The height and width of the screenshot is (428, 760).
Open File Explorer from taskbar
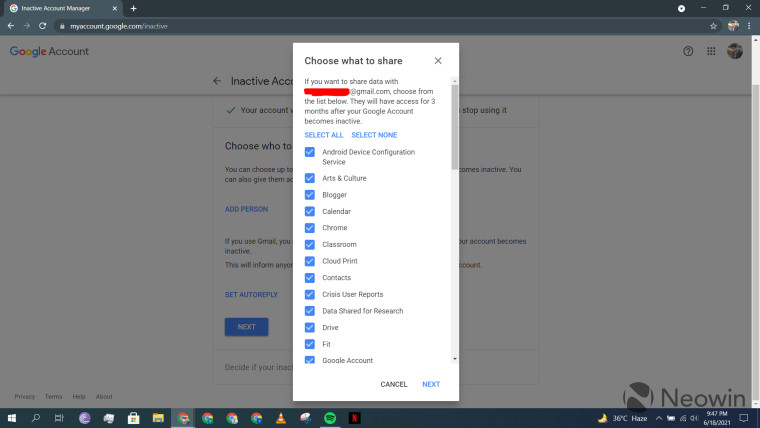point(158,418)
